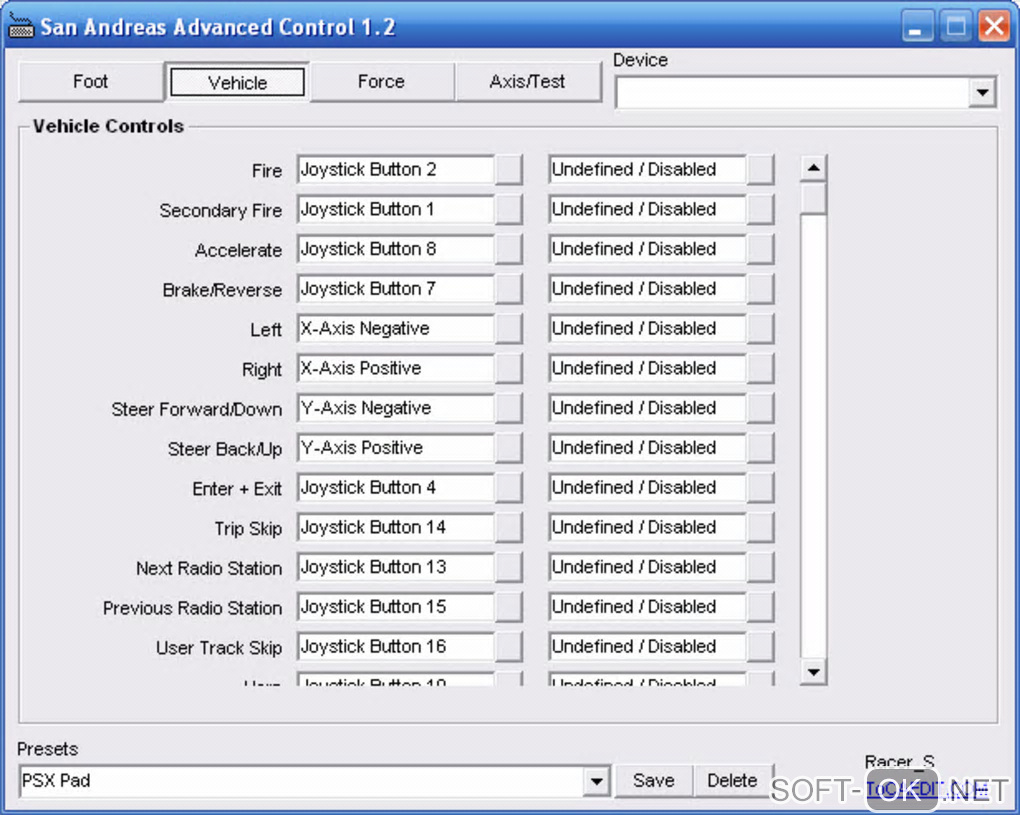Open the Axis/Test tab
The width and height of the screenshot is (1020, 815).
pos(528,82)
